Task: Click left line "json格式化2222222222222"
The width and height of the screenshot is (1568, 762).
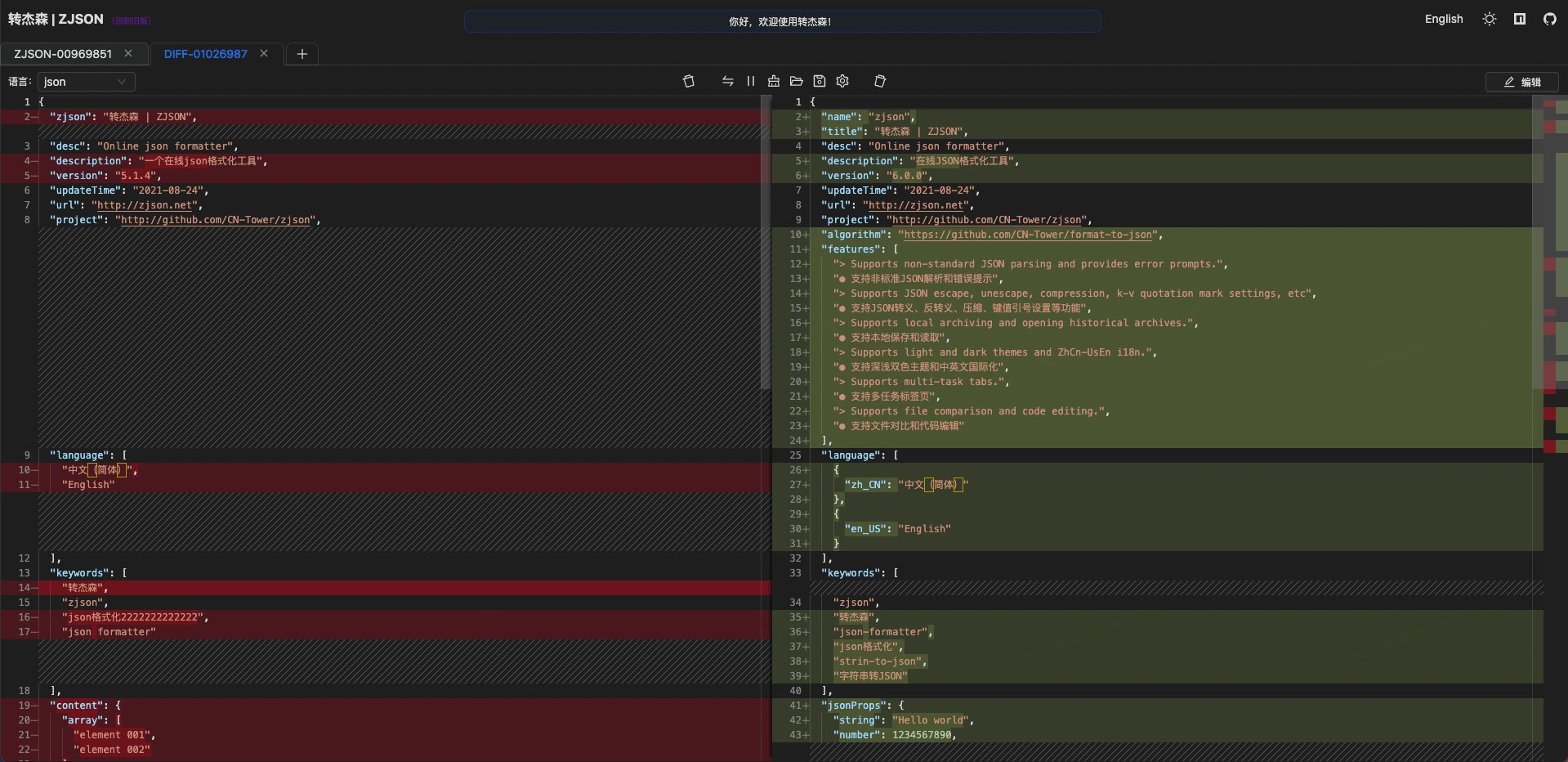Action: pos(135,617)
